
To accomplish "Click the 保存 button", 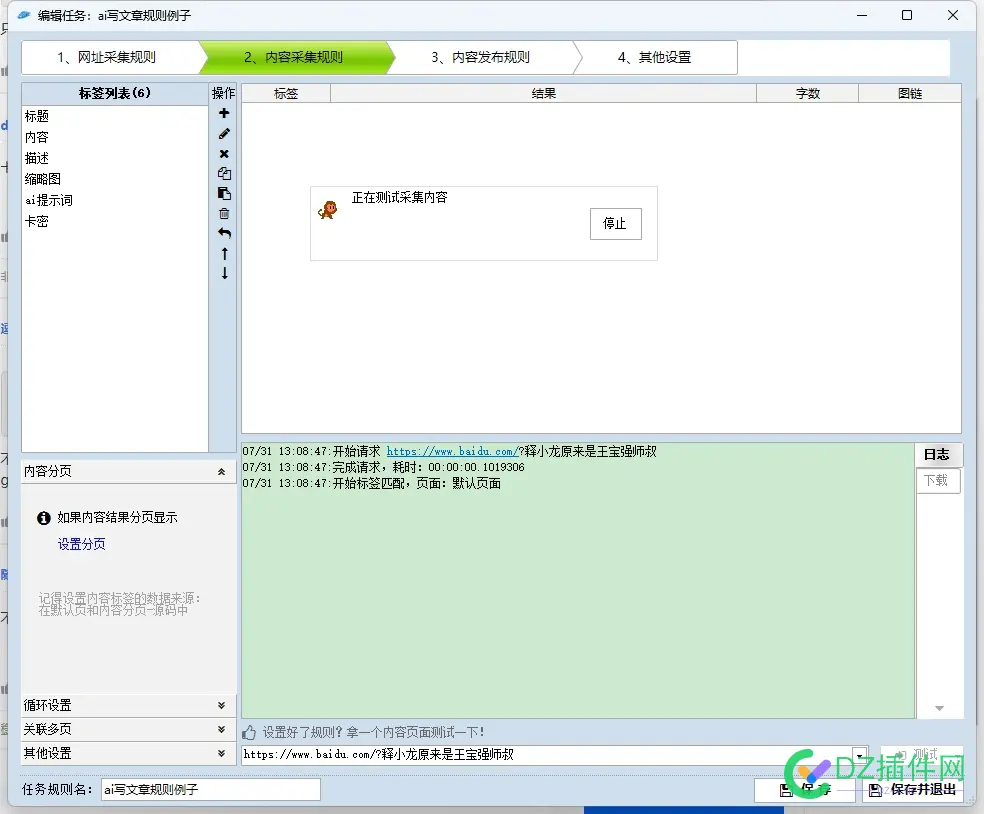I will pos(805,790).
